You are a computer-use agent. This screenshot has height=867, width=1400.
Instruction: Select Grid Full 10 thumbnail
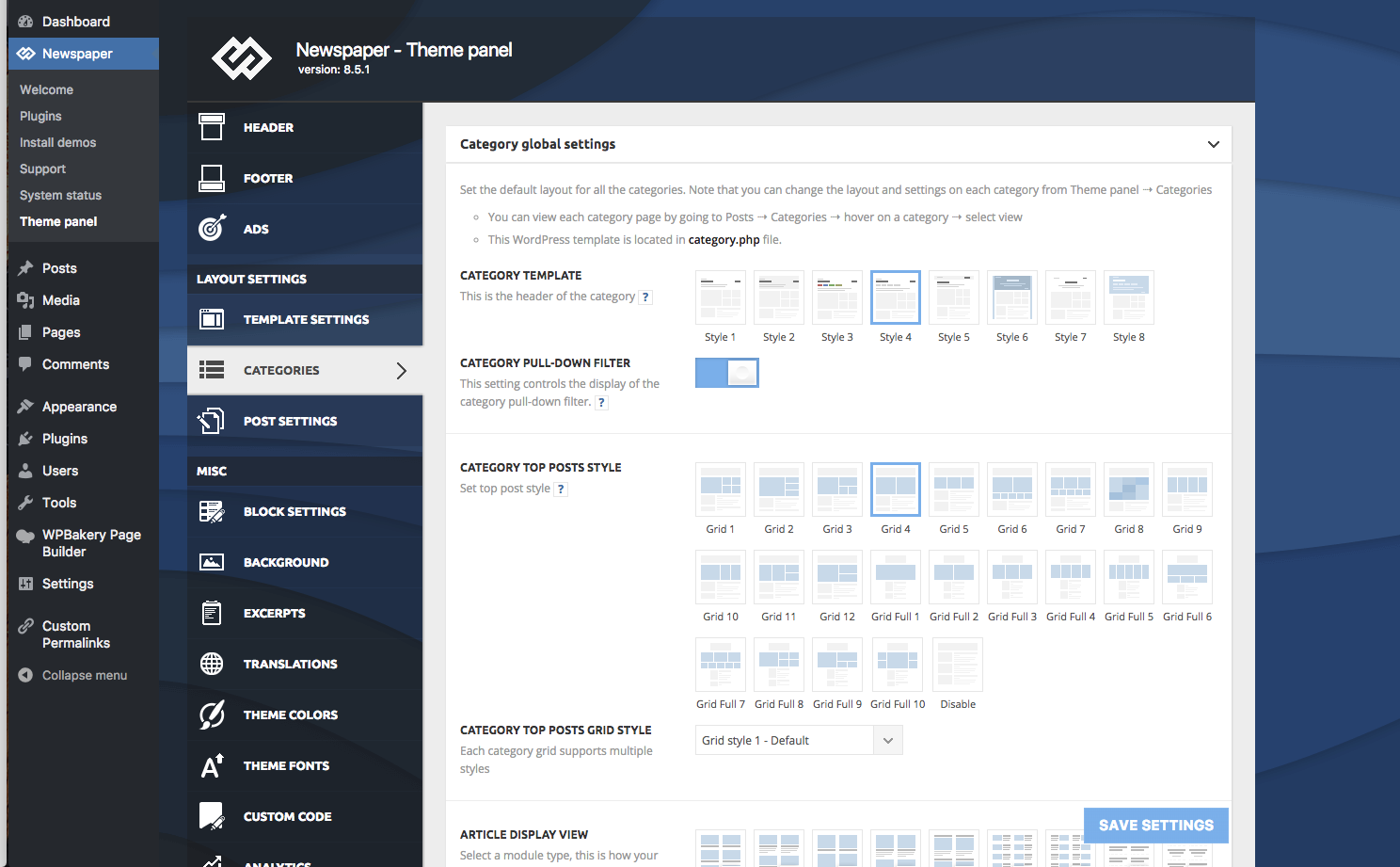898,665
